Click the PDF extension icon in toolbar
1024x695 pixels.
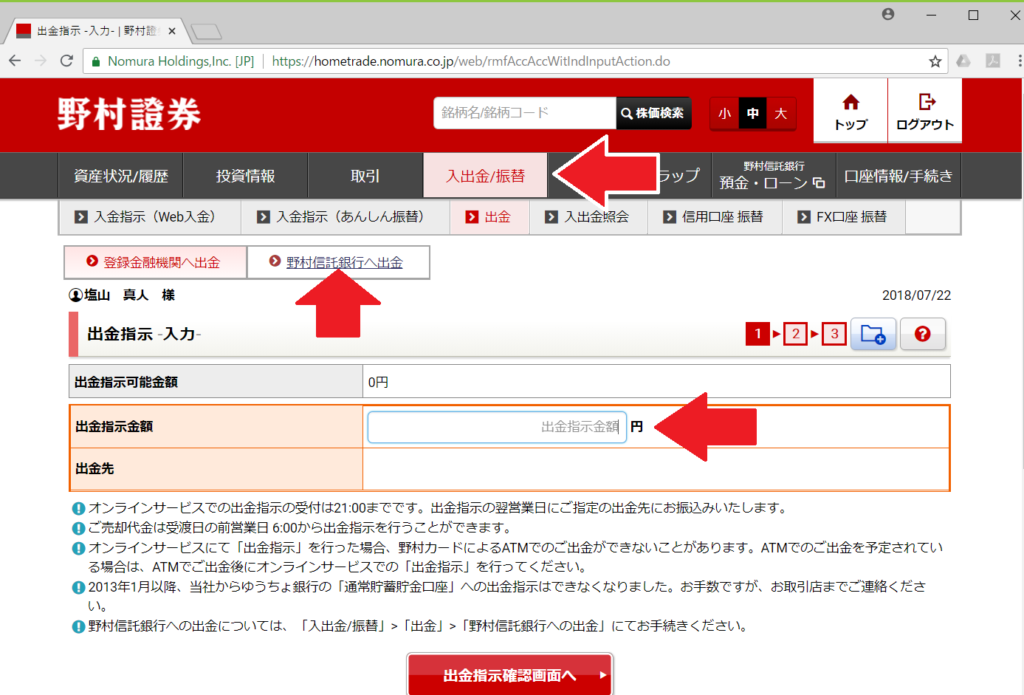coord(993,61)
